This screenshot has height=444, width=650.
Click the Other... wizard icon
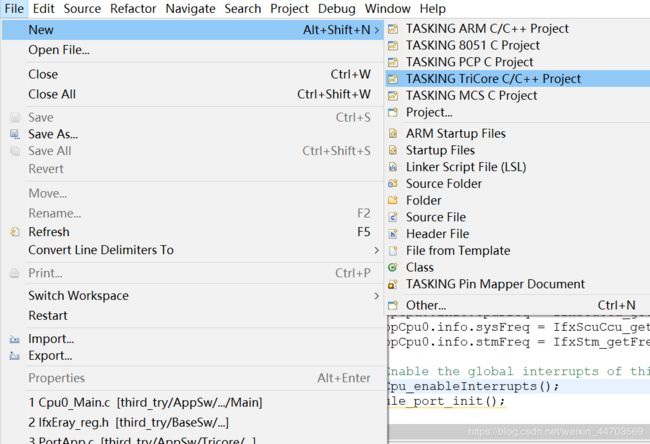(393, 306)
